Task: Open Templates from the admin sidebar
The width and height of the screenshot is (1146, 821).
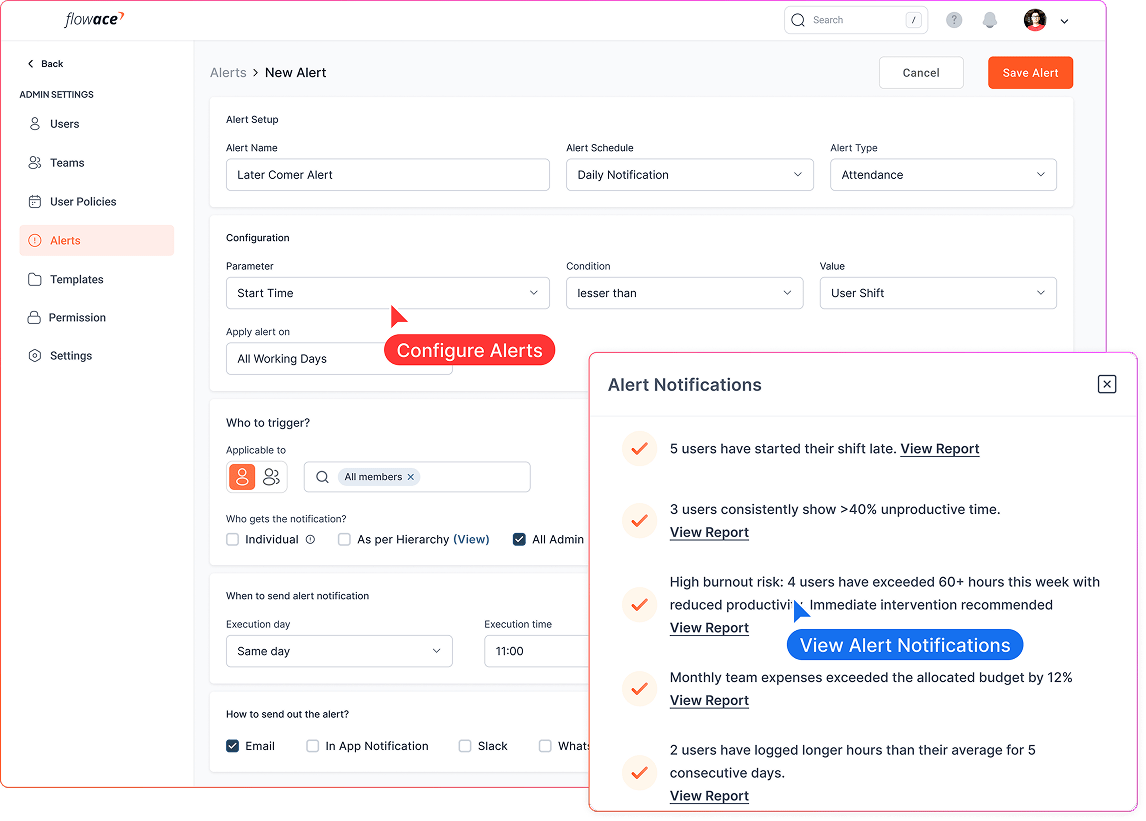Action: click(x=76, y=280)
